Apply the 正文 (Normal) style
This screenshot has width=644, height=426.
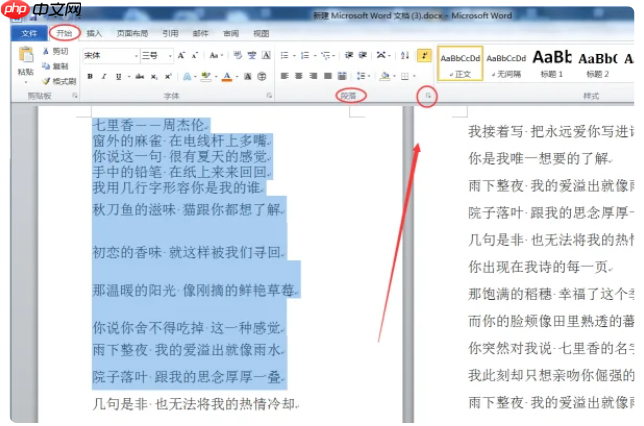click(x=460, y=64)
